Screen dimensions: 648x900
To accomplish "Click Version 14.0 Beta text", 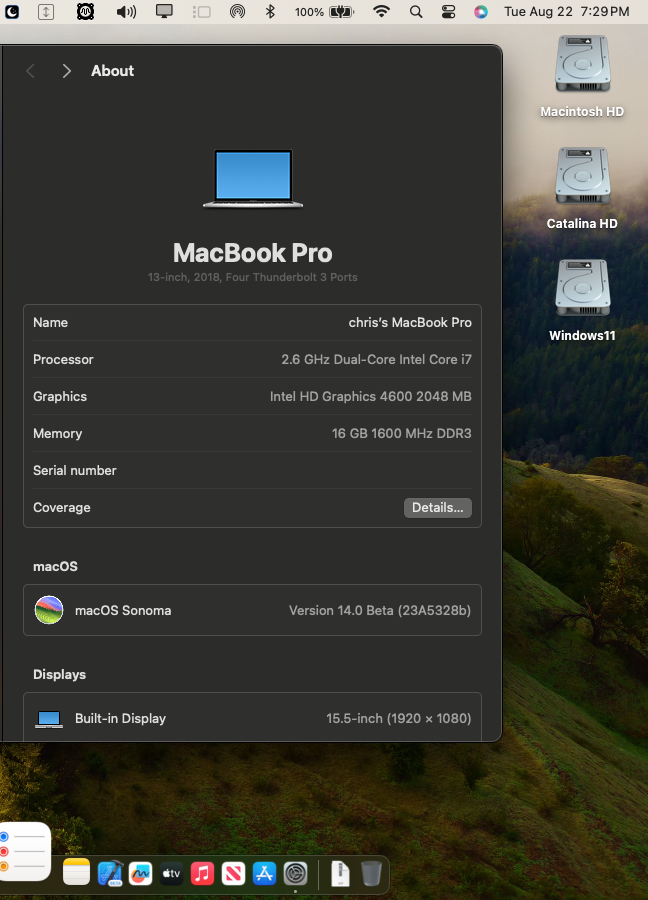I will coord(380,611).
